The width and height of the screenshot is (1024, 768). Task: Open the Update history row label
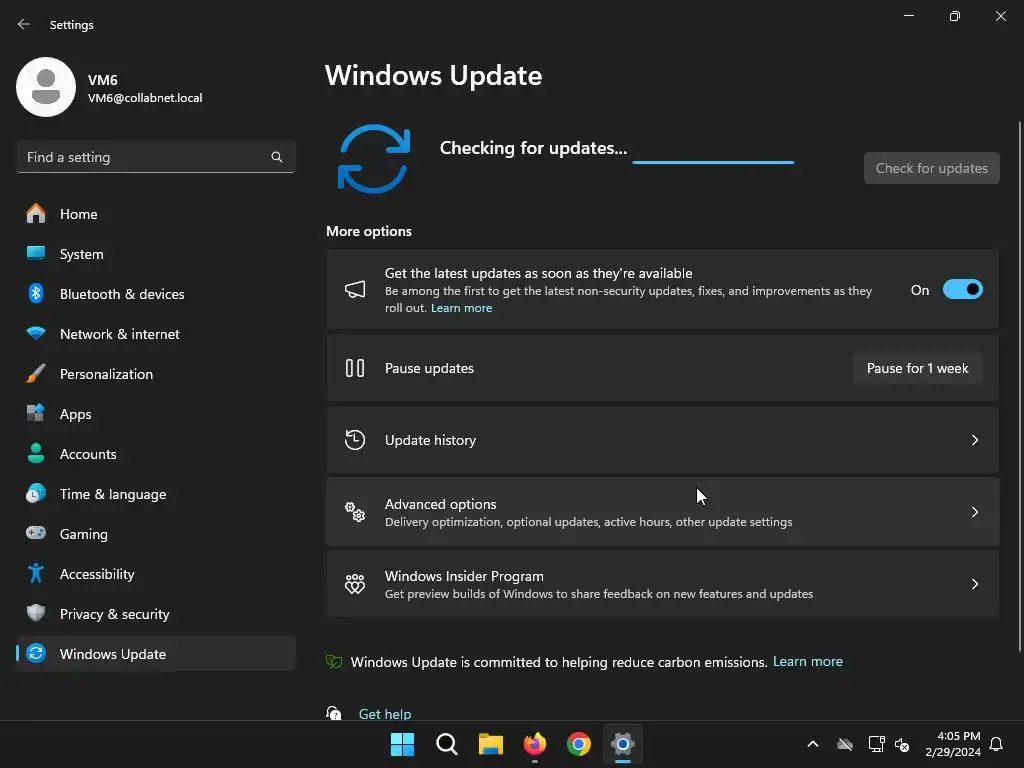430,440
